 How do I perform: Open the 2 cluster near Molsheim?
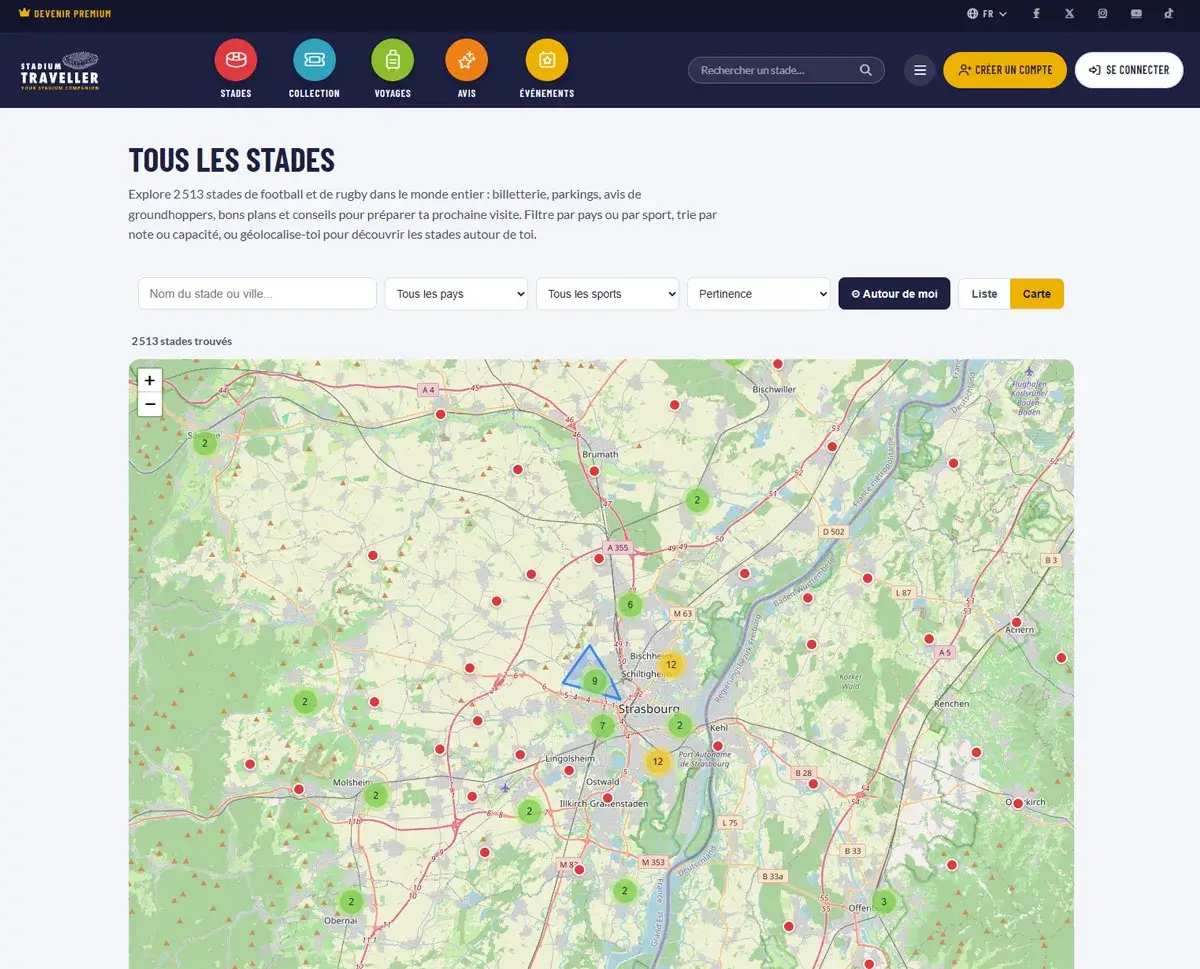375,796
